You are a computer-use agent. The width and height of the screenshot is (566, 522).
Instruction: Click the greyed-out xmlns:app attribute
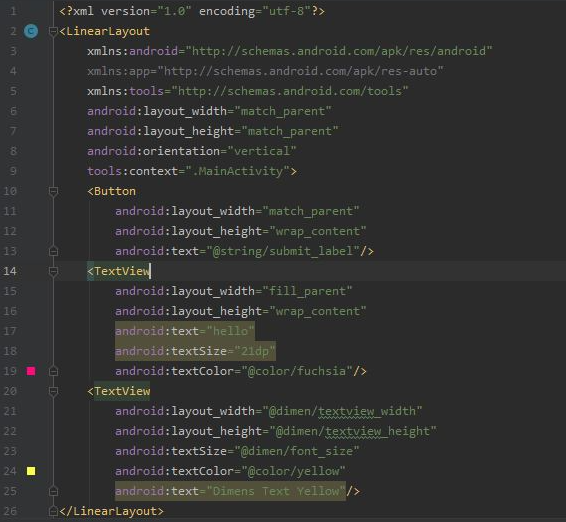pos(265,71)
